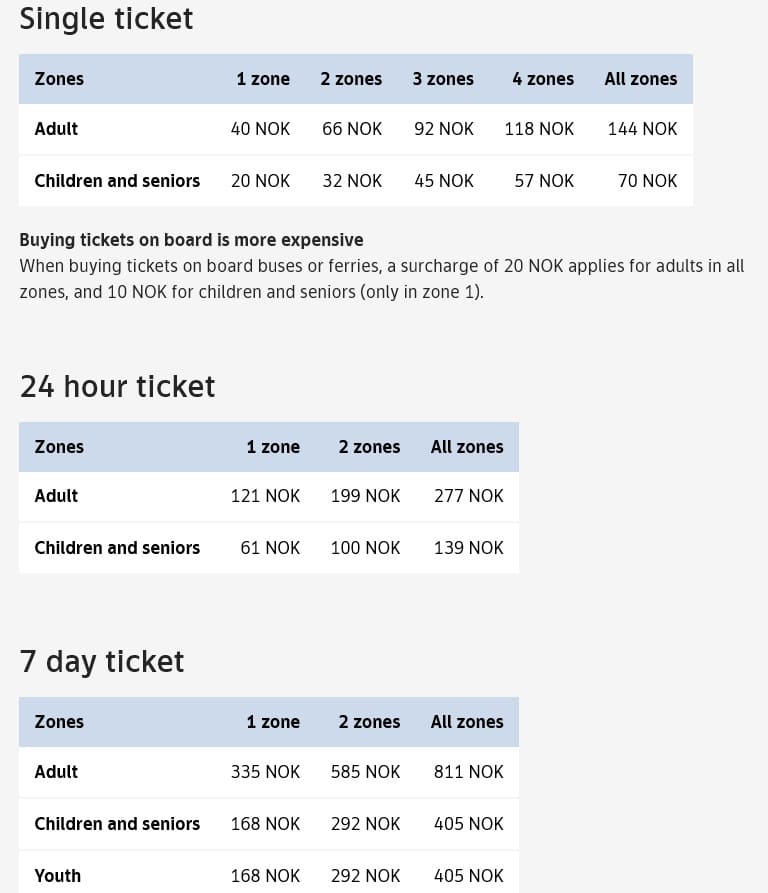The height and width of the screenshot is (893, 768).
Task: Click the 811 NOK all-zones 7 day price
Action: tap(468, 772)
